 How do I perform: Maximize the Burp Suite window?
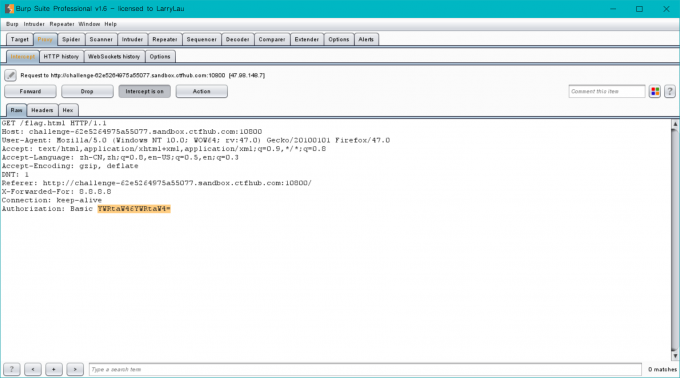[639, 9]
